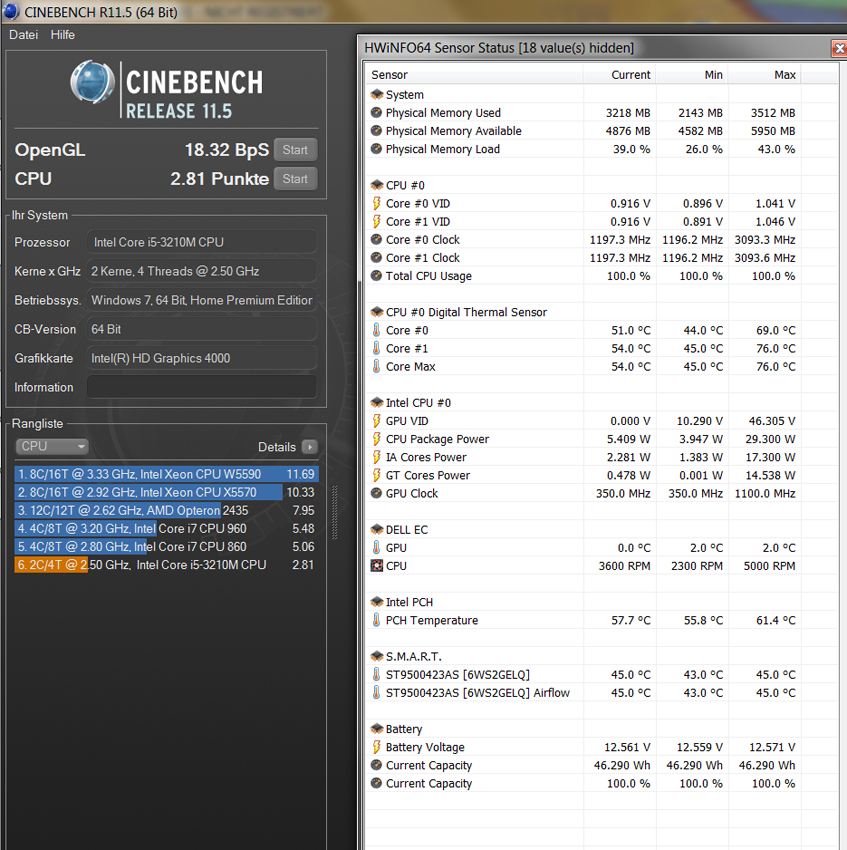
Task: Click the Physical Memory Used gauge icon
Action: pos(376,113)
